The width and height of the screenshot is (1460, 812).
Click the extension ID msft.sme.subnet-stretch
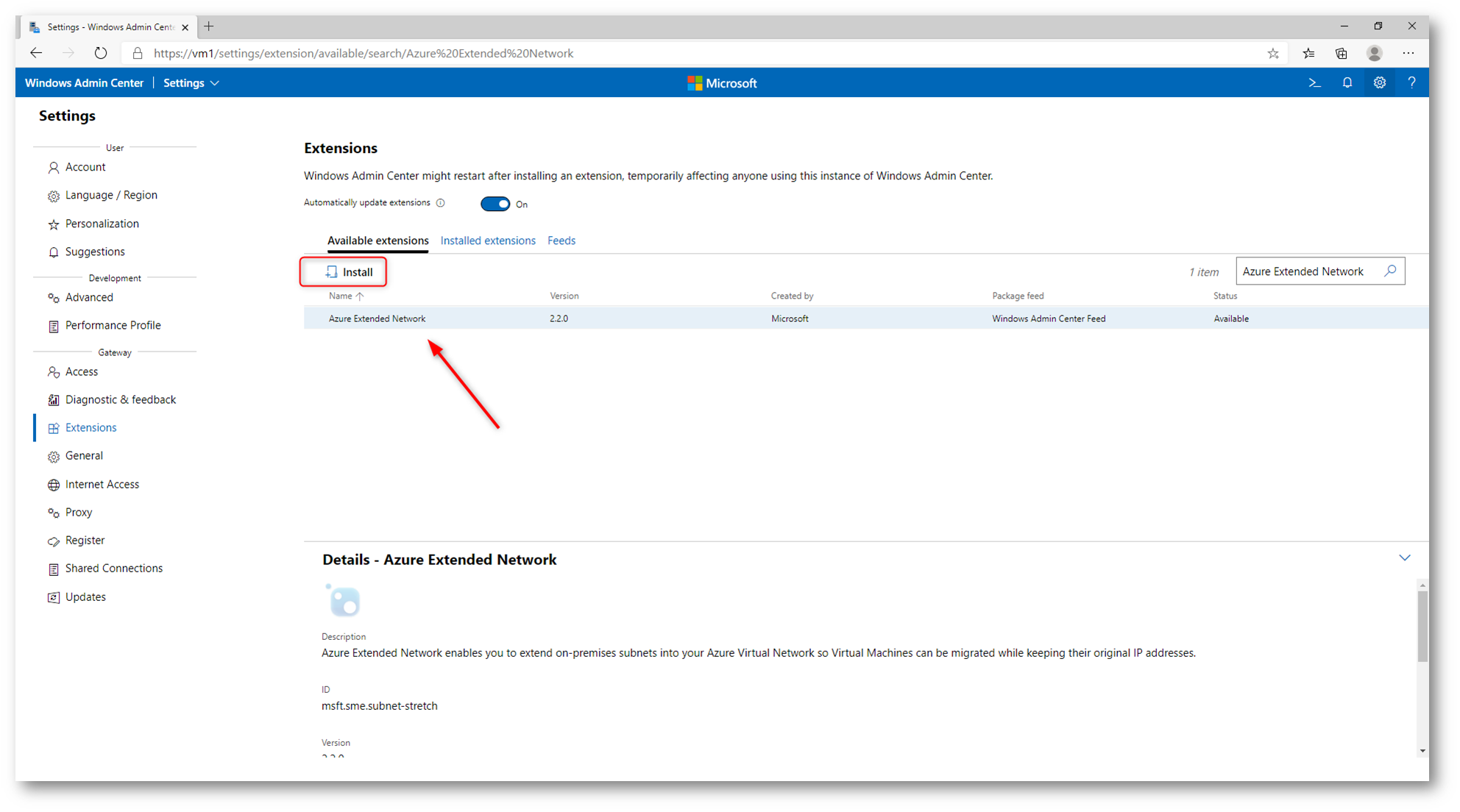[x=380, y=706]
